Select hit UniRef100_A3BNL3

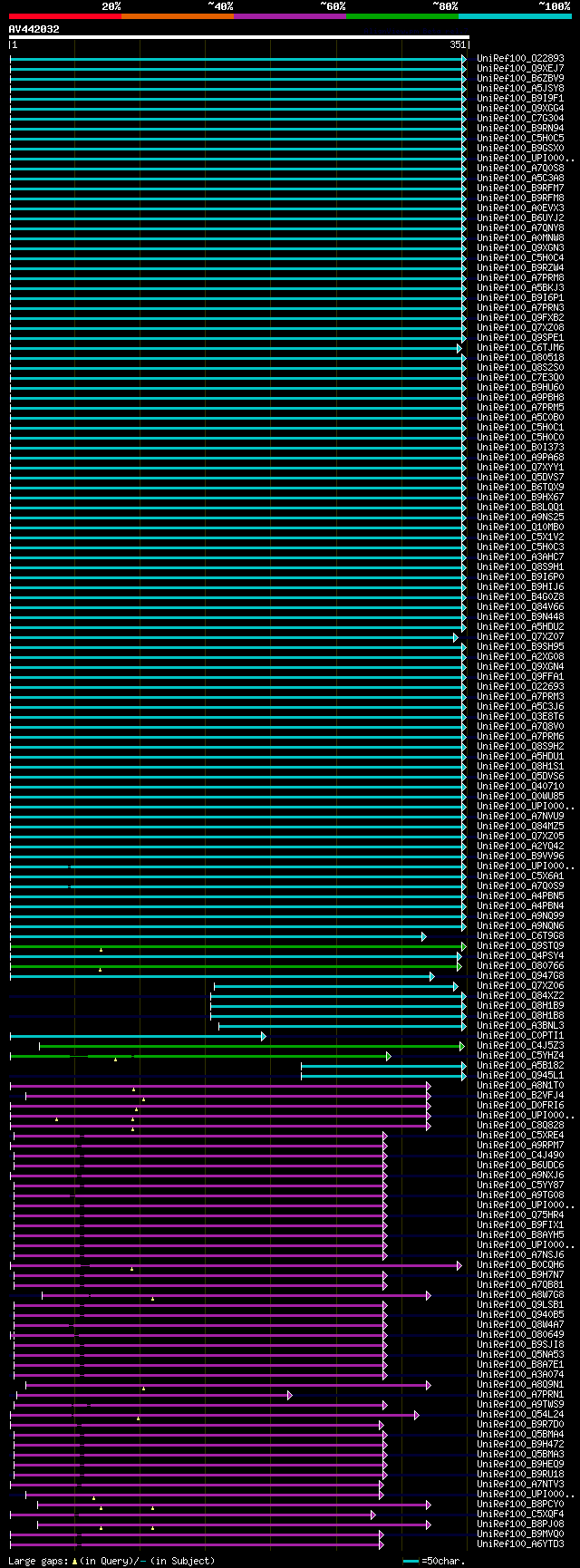click(x=520, y=1026)
